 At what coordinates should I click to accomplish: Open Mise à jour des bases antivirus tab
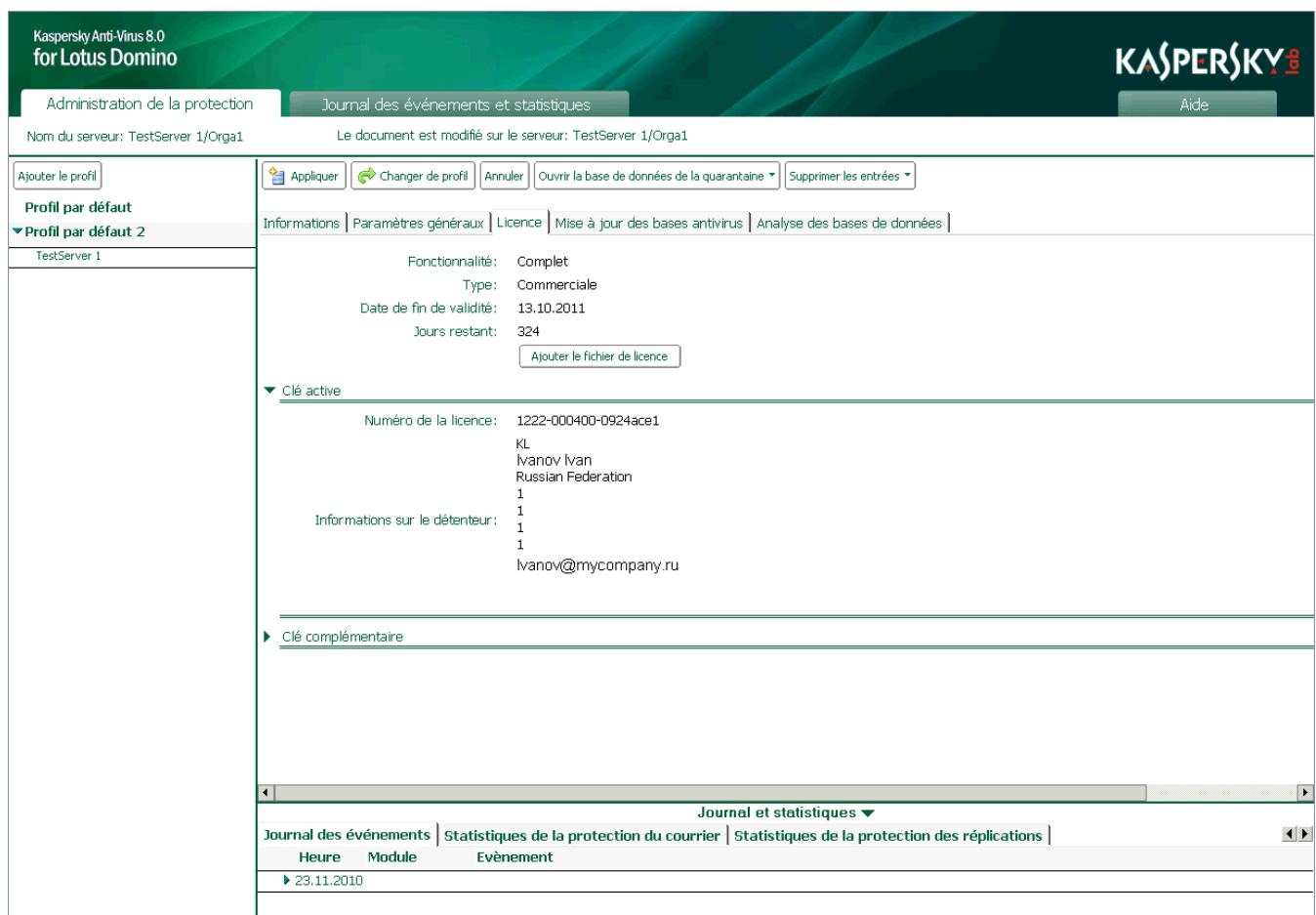coord(649,223)
